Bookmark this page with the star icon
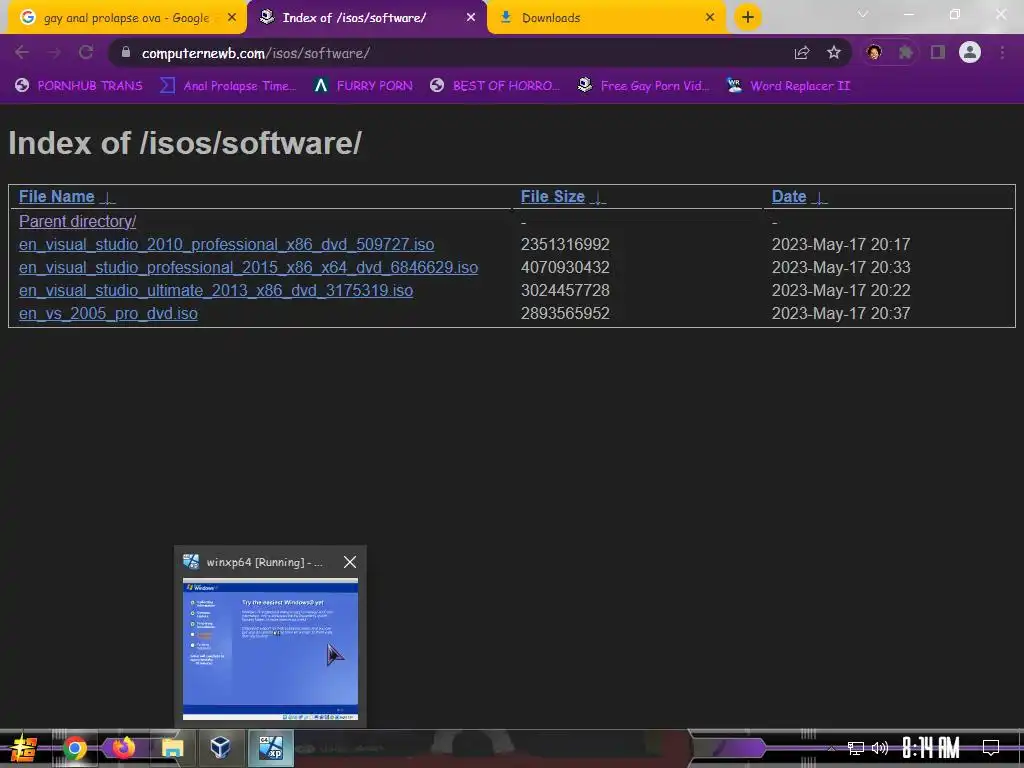Viewport: 1024px width, 768px height. point(834,53)
